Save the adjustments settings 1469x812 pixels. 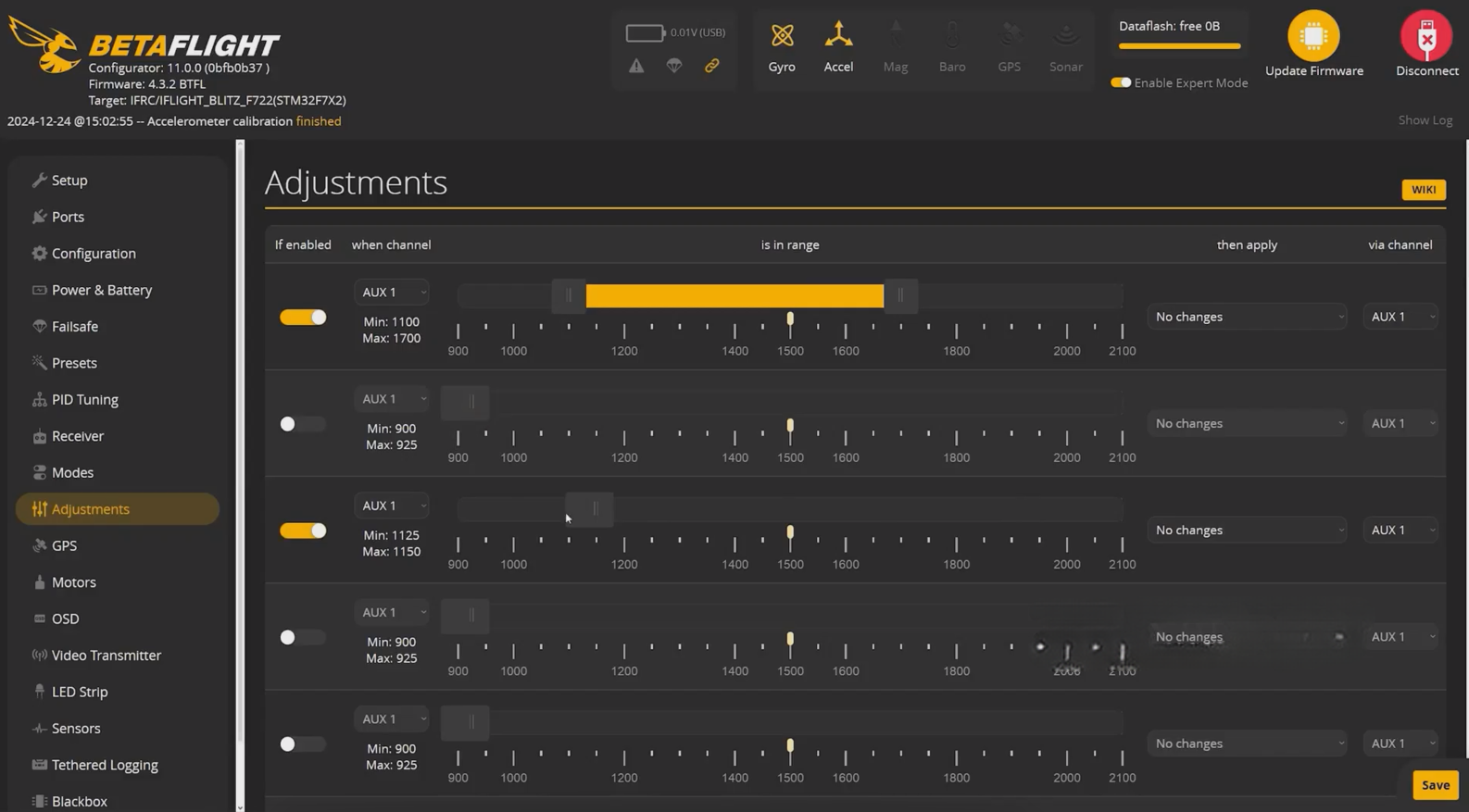coord(1435,785)
